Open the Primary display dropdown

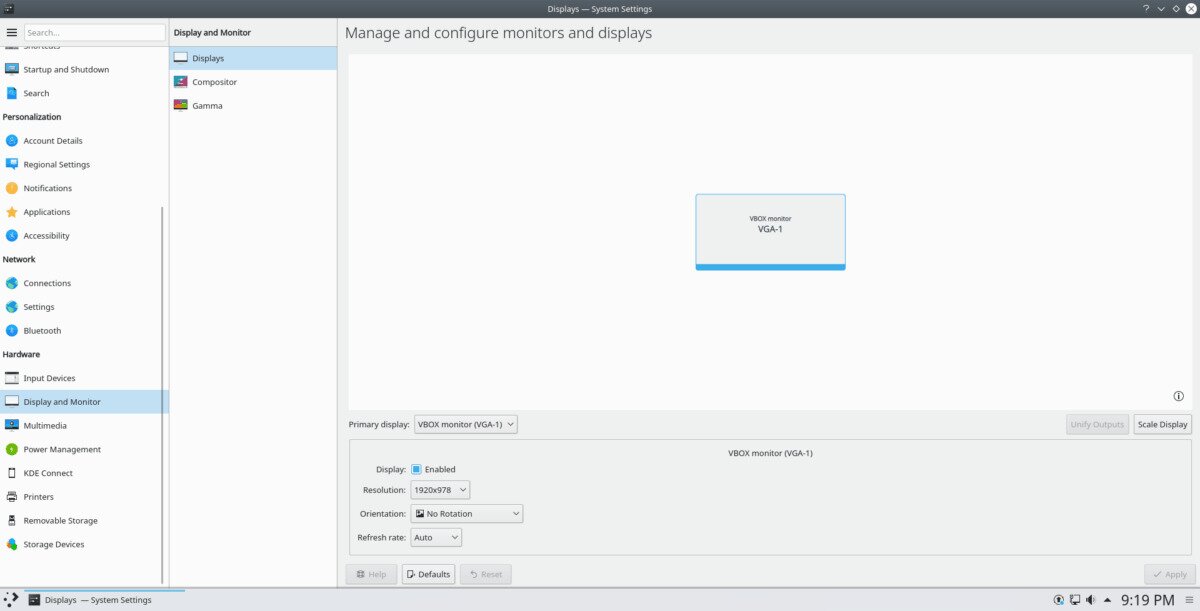466,425
